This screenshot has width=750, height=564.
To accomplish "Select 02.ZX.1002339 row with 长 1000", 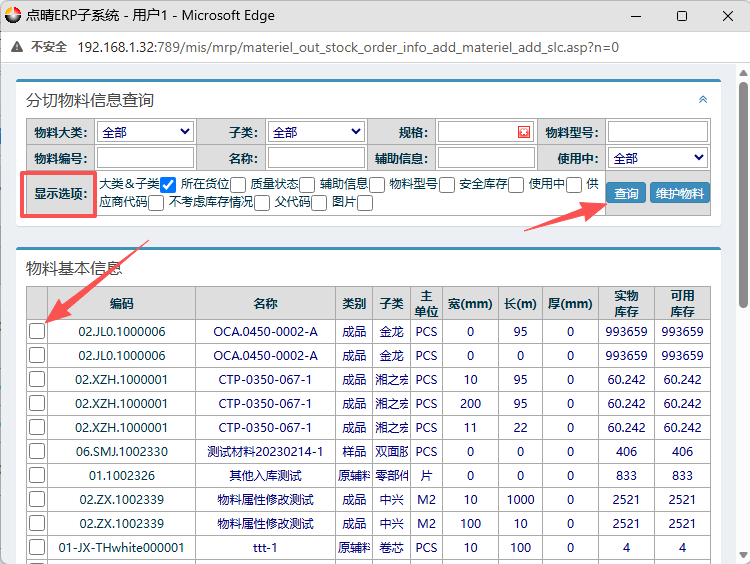I will [37, 499].
